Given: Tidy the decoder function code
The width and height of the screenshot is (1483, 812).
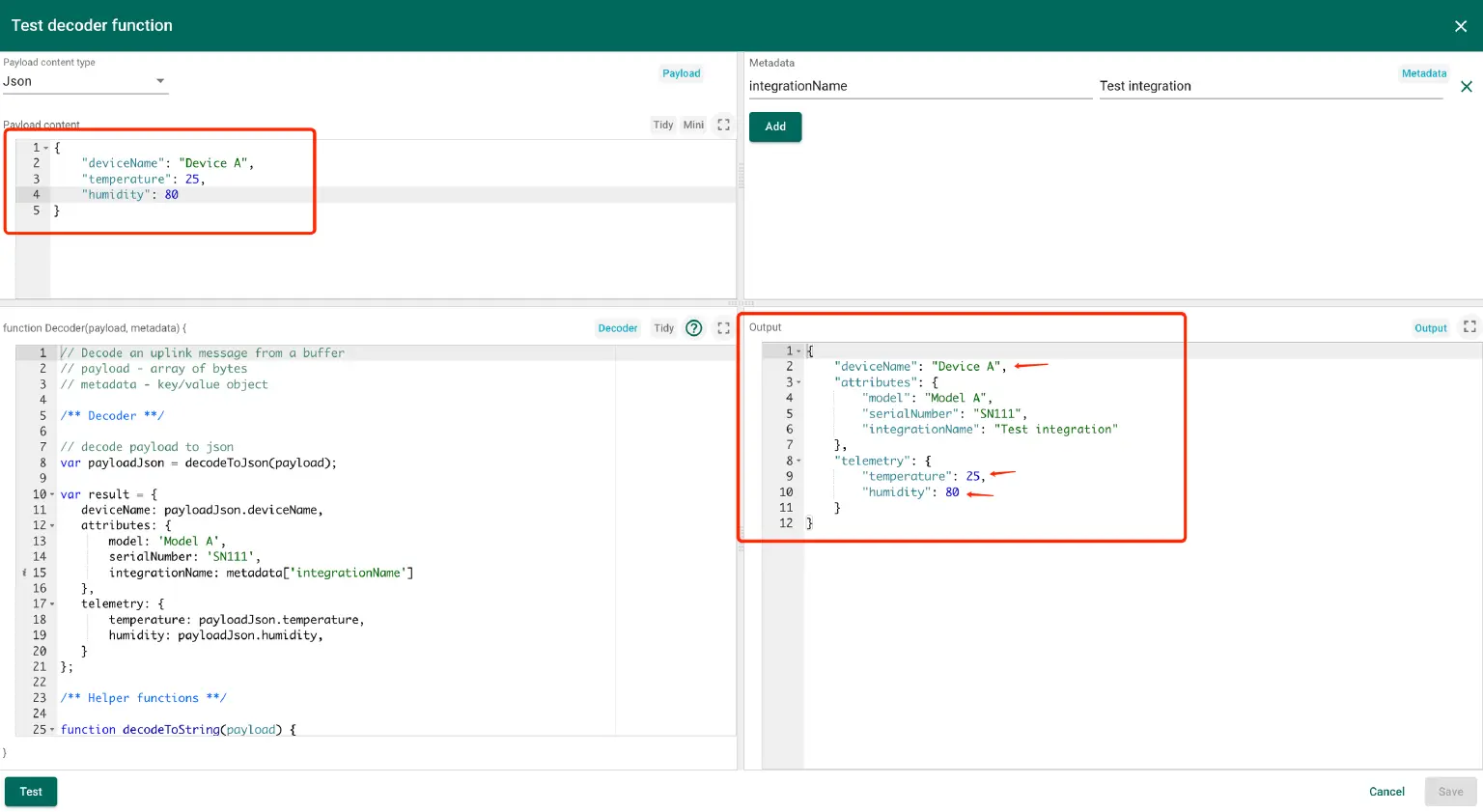Looking at the screenshot, I should coord(663,327).
